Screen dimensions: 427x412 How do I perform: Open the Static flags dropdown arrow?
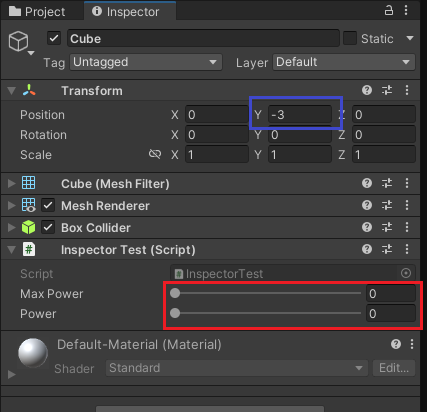pos(410,38)
